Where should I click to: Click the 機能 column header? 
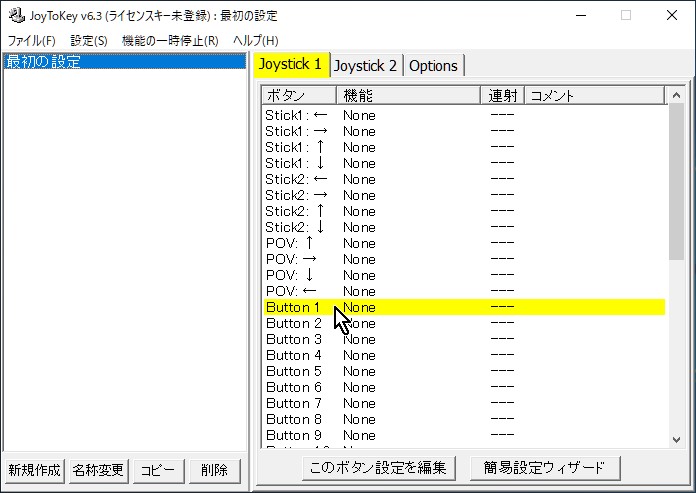click(x=408, y=95)
